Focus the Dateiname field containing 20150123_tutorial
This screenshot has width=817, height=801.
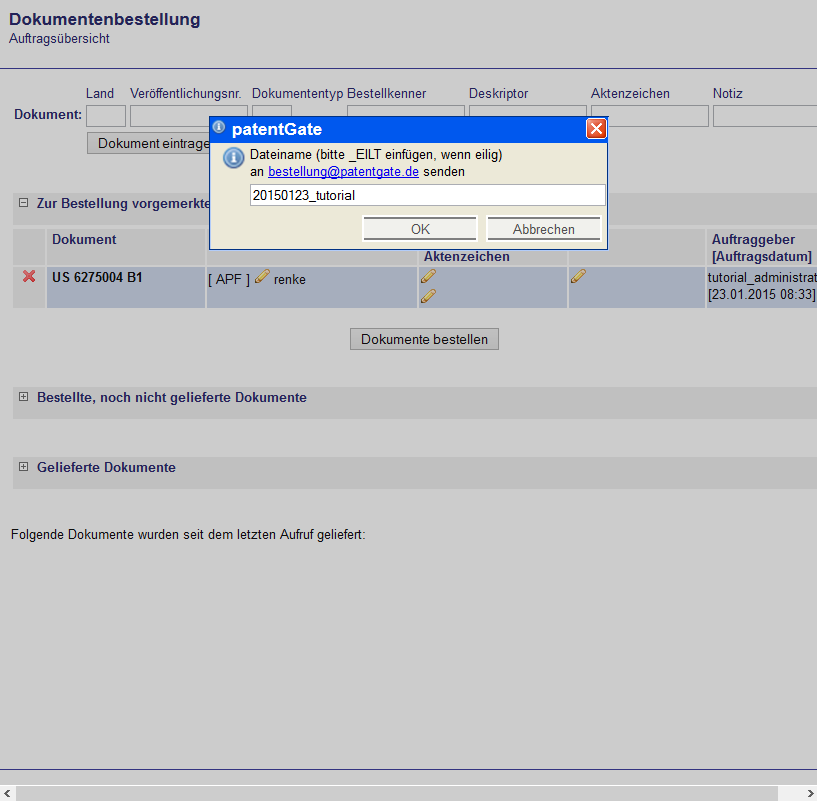pyautogui.click(x=427, y=195)
